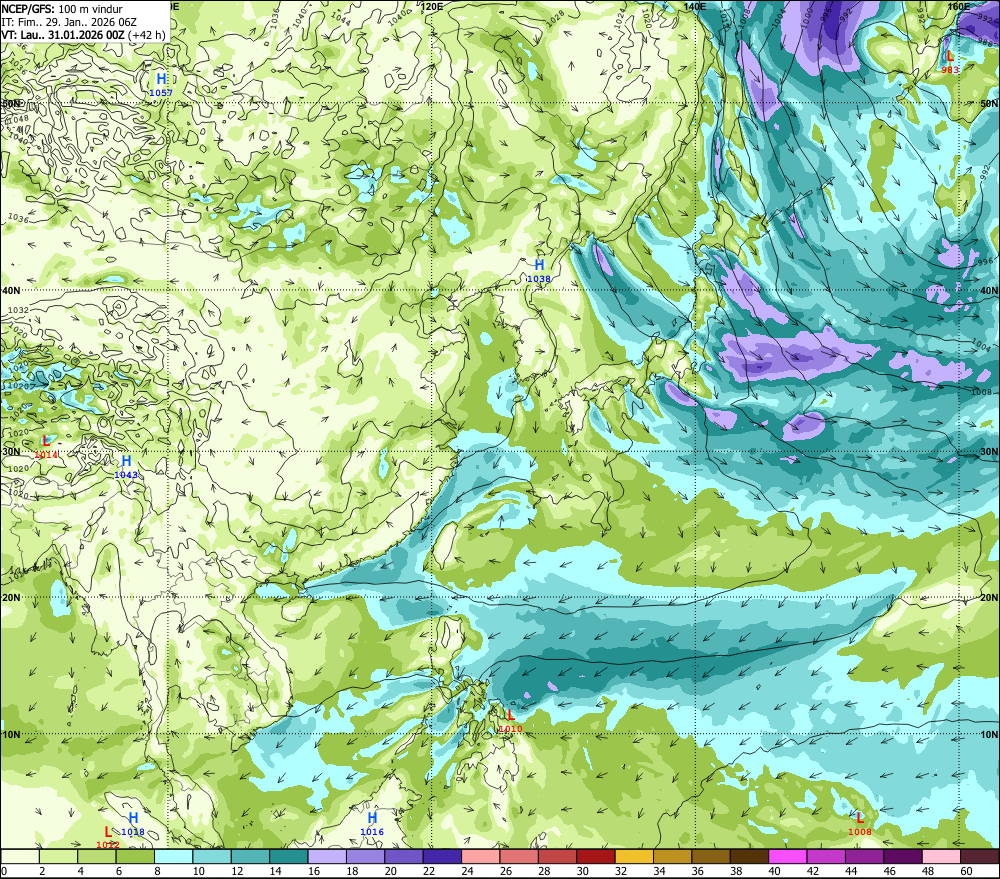This screenshot has height=879, width=1000.
Task: Click the initial time 'IT: Fim.. 29. Jan.. 2026 06Z'
Action: coord(69,22)
